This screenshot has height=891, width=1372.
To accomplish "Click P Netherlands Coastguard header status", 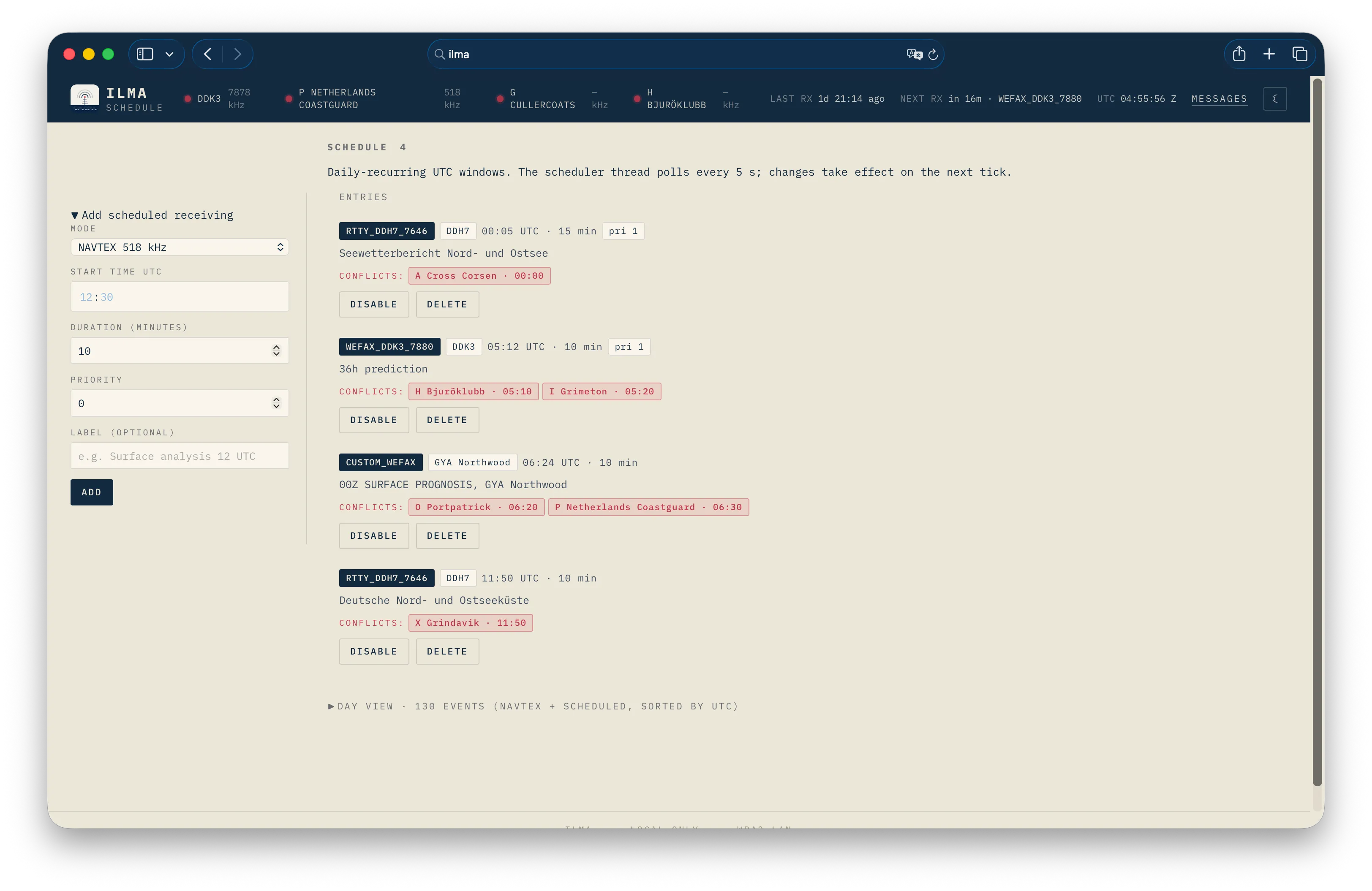I will coord(373,98).
